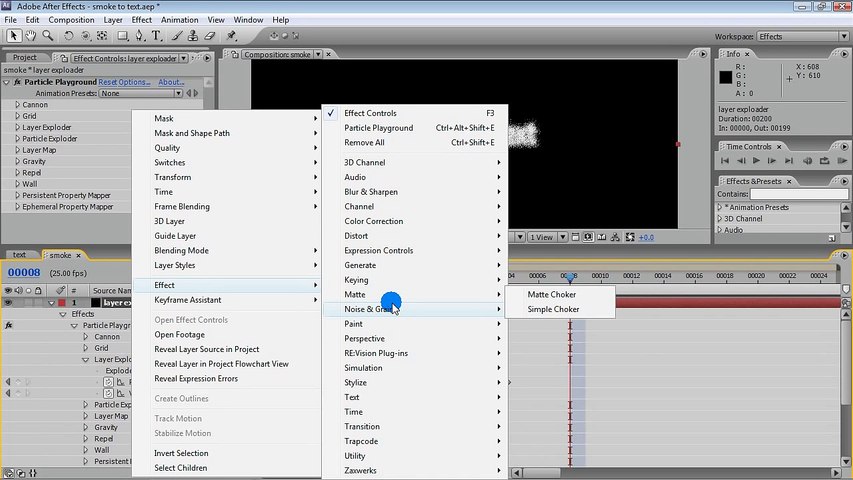The width and height of the screenshot is (853, 480).
Task: Click the Reset link for Particle Playground
Action: point(107,82)
